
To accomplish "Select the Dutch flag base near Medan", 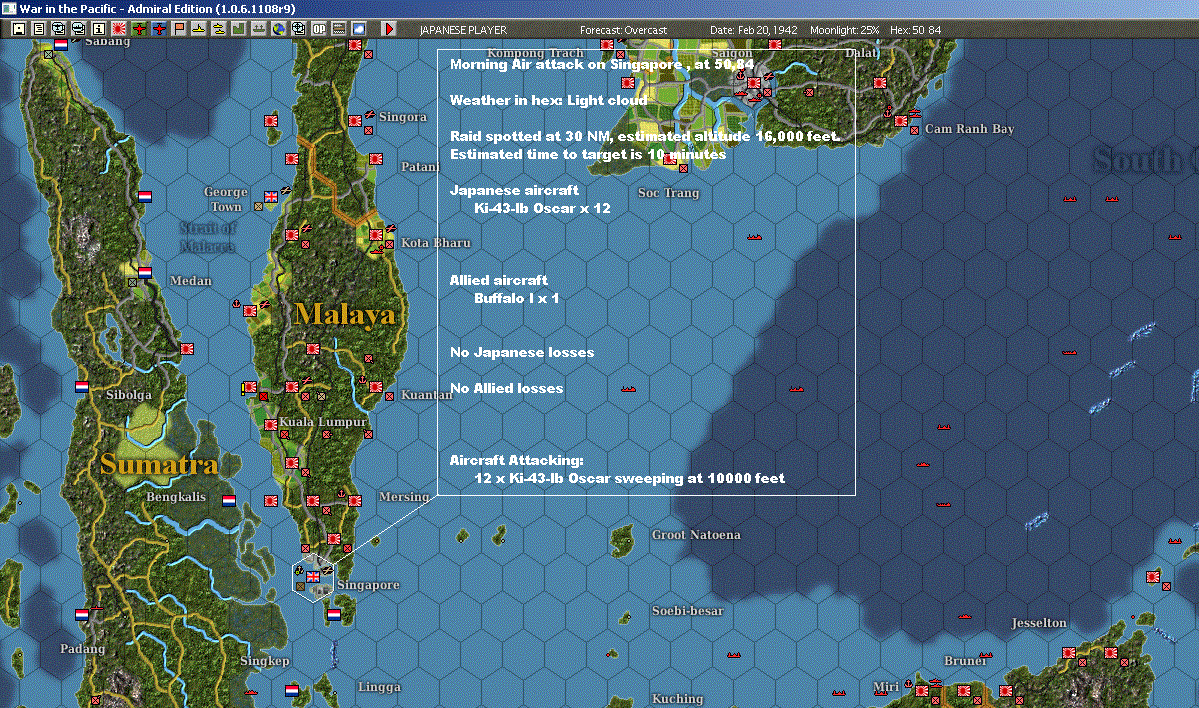I will [x=145, y=273].
